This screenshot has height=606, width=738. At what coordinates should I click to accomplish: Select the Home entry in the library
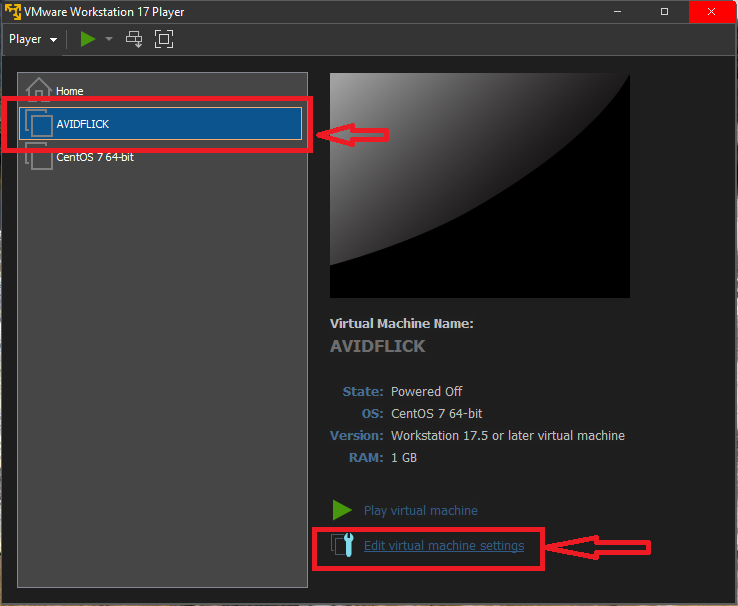click(x=70, y=91)
